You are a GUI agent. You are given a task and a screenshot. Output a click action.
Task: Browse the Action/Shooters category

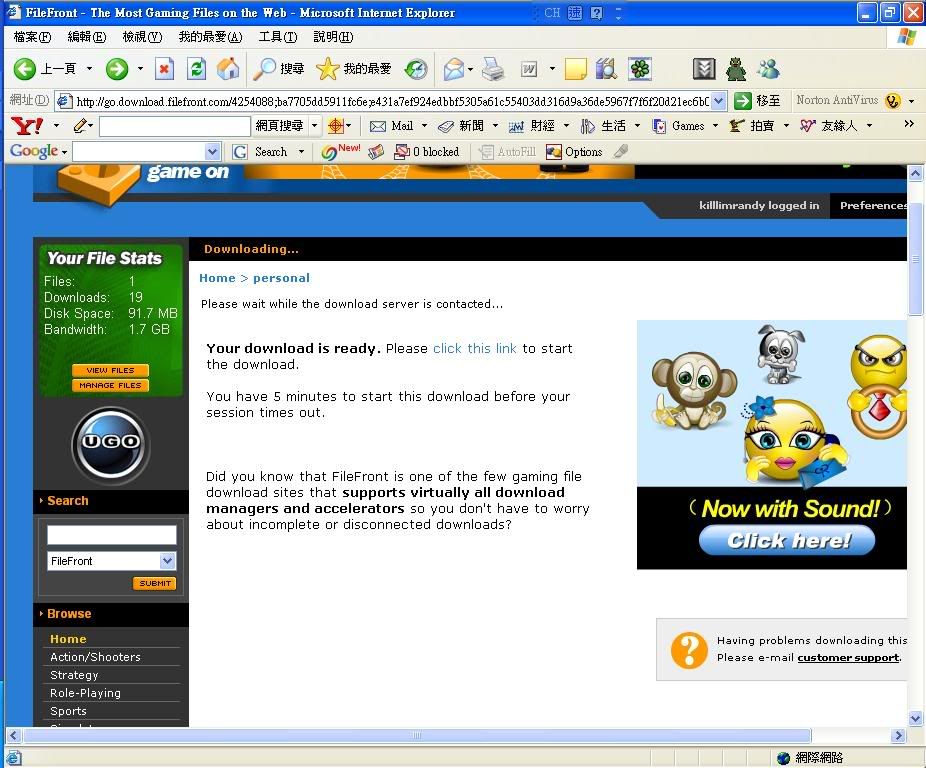tap(95, 657)
